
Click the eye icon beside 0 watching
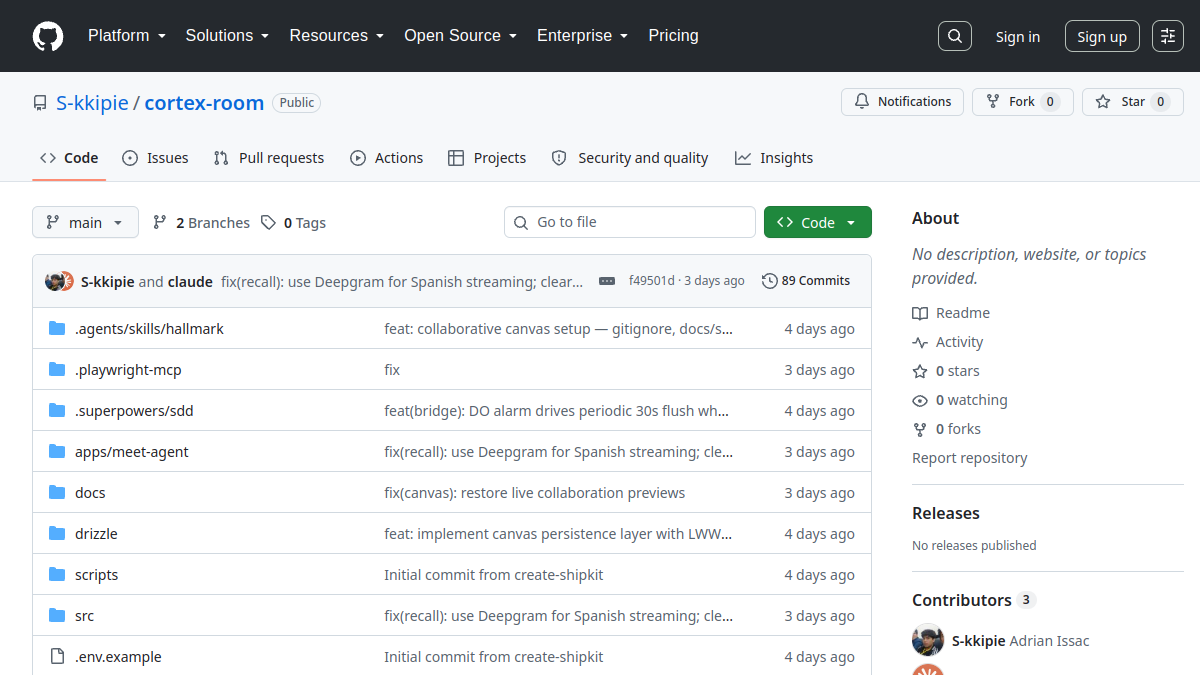coord(920,400)
